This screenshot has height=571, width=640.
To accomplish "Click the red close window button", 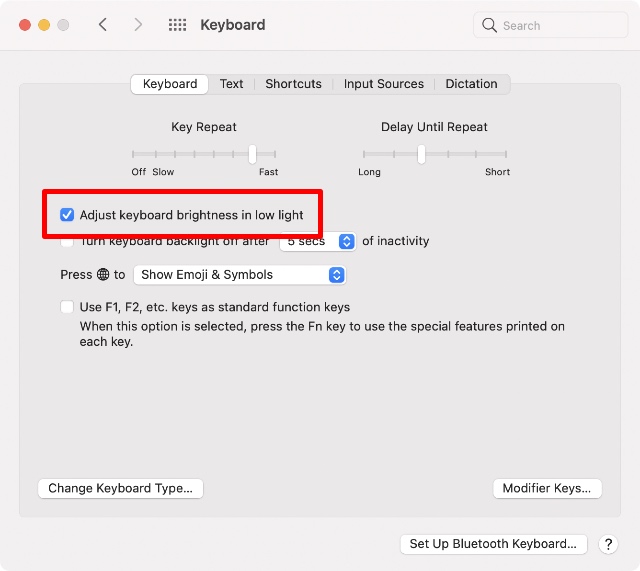I will pyautogui.click(x=24, y=25).
